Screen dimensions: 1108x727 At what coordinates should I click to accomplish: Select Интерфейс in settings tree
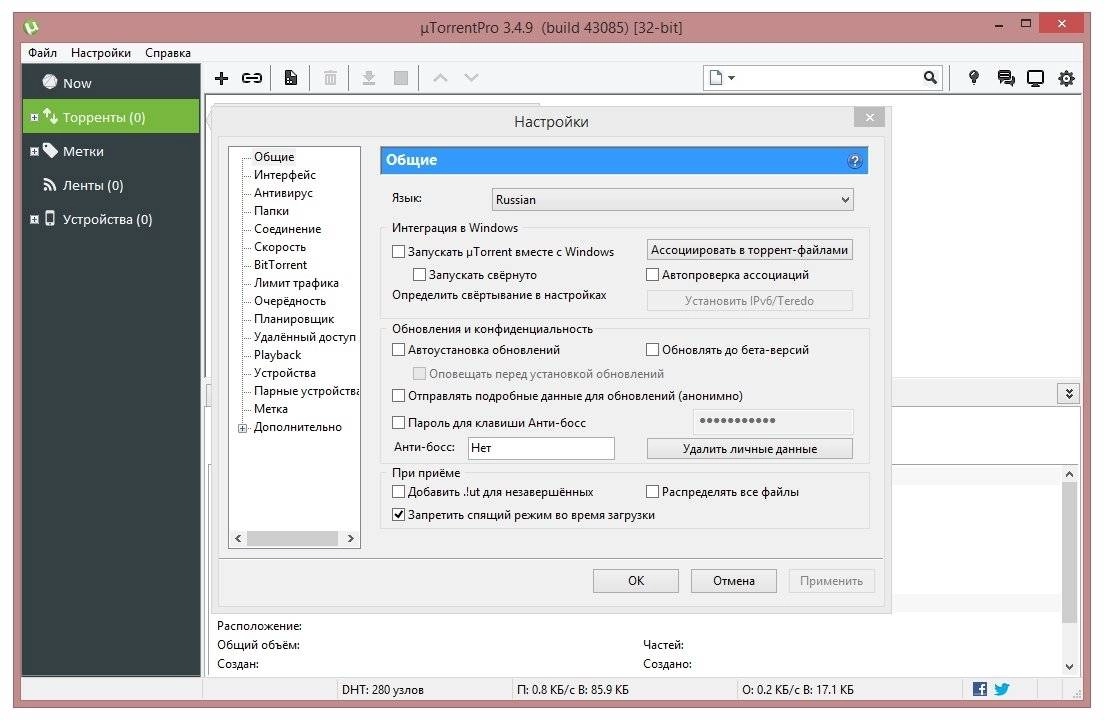coord(285,175)
